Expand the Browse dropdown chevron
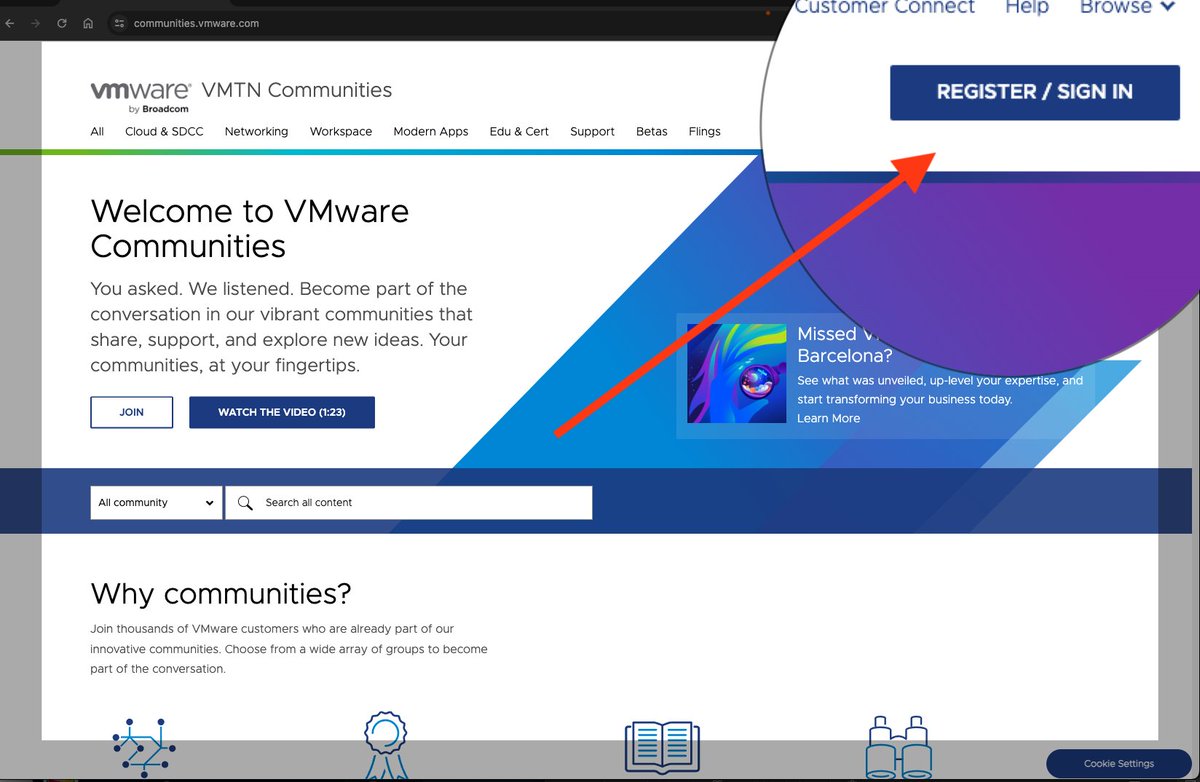 tap(1166, 8)
